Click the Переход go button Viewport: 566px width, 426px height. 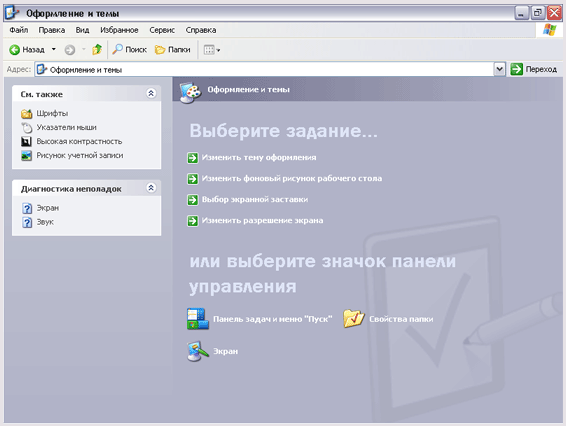pos(534,69)
